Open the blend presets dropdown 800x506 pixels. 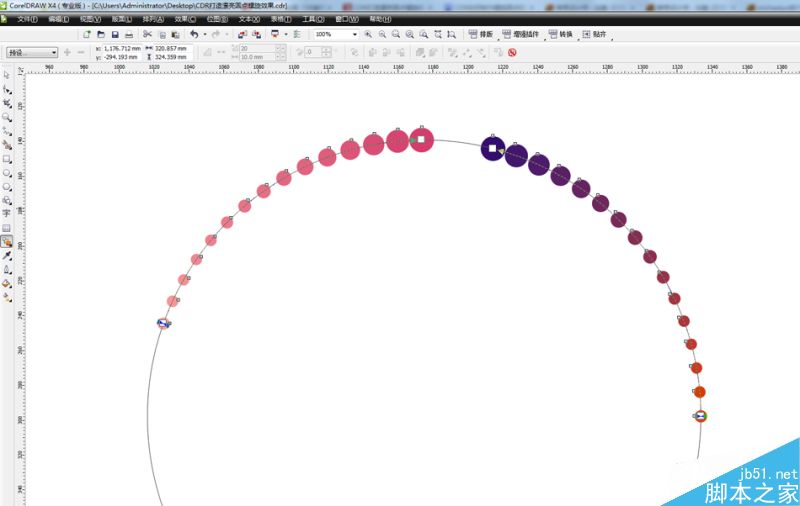coord(32,53)
